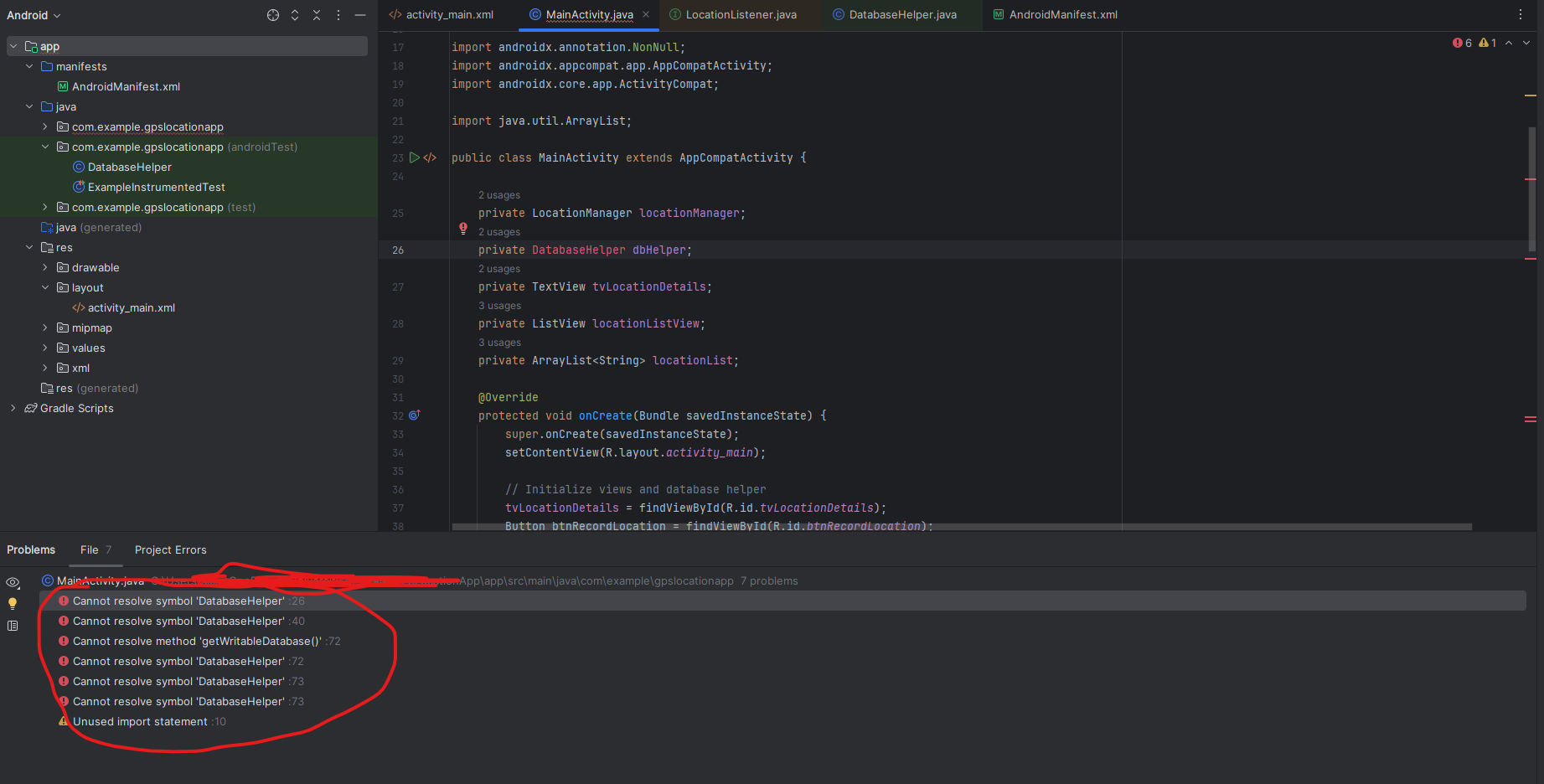This screenshot has height=784, width=1544.
Task: Select 'Cannot resolve symbol' error at :26
Action: point(782,601)
